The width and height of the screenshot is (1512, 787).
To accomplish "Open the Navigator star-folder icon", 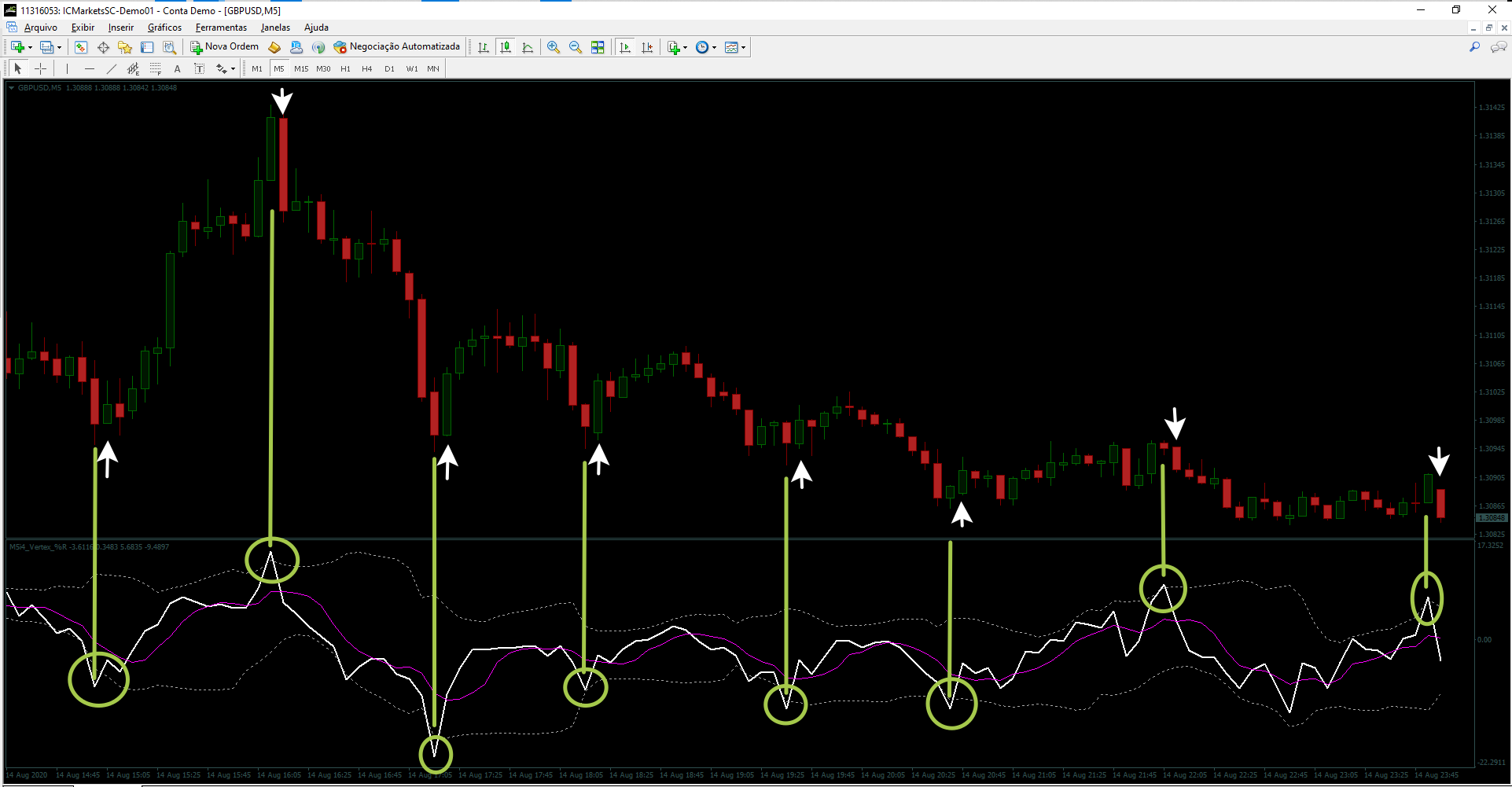I will [125, 47].
